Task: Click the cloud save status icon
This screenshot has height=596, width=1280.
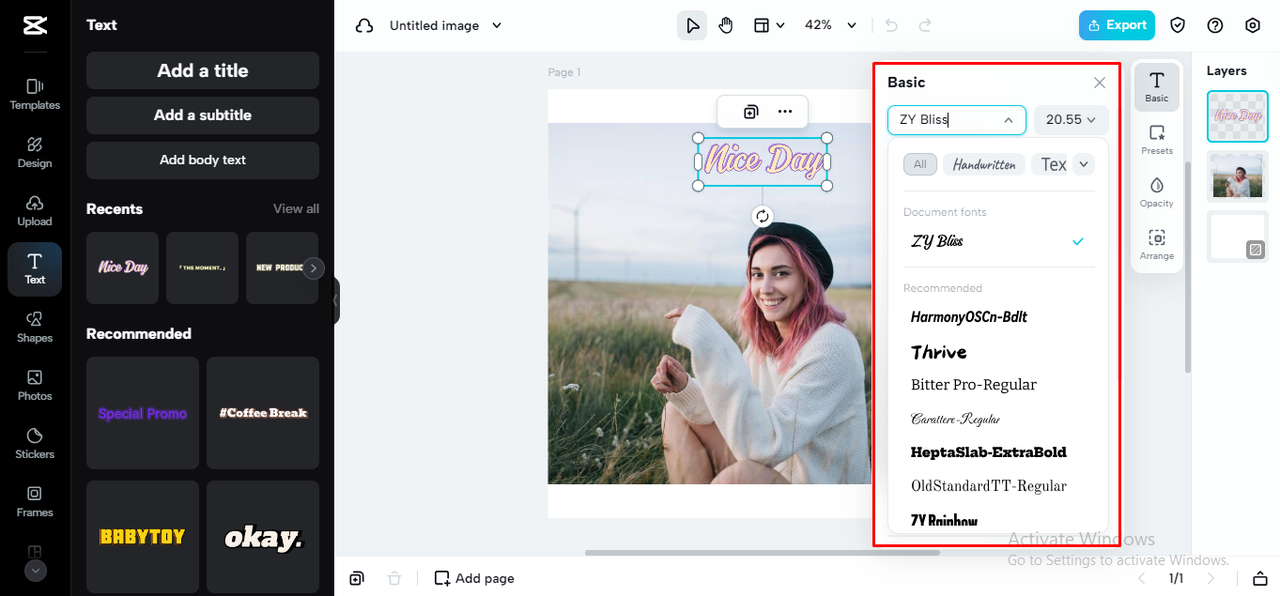Action: (365, 26)
